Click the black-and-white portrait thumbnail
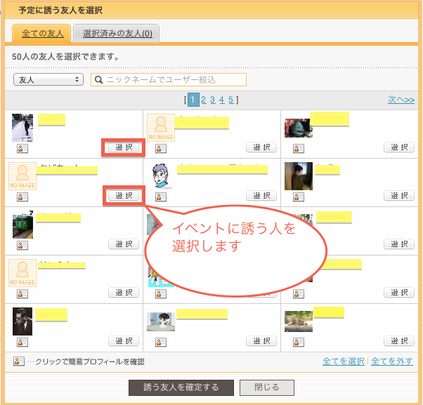 (22, 321)
